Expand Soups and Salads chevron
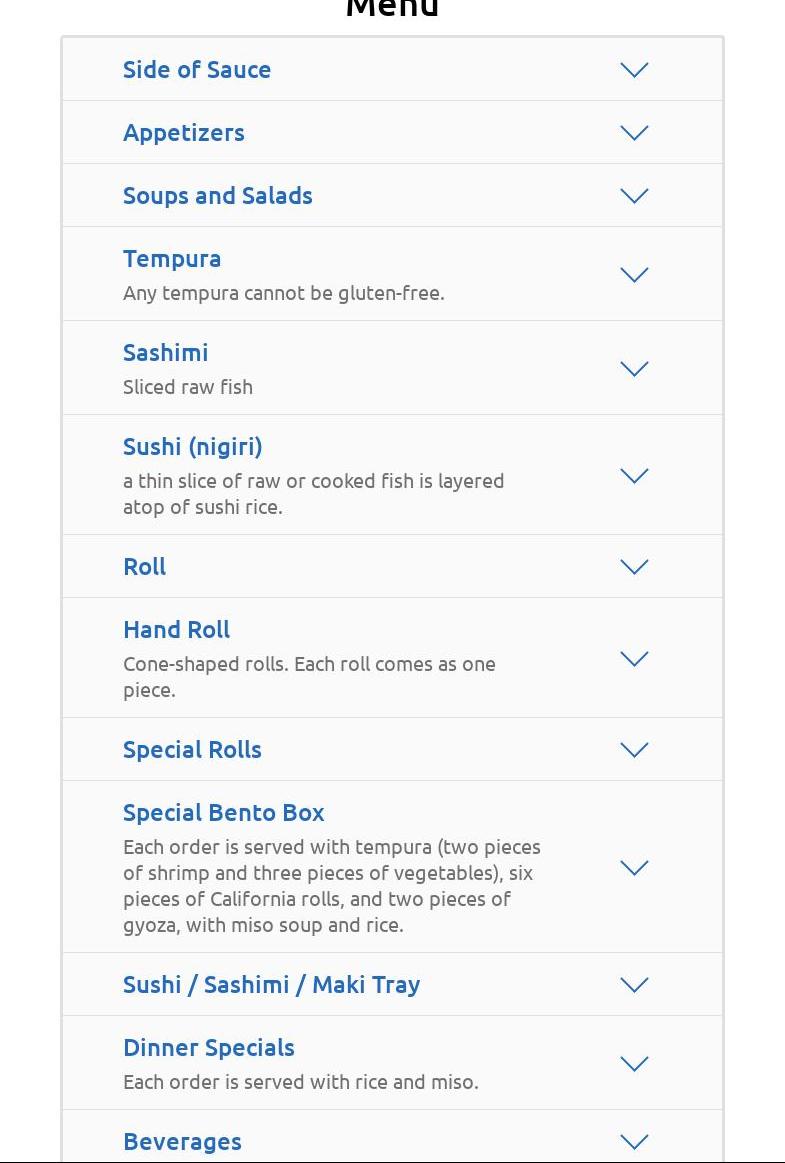The width and height of the screenshot is (785, 1163). pyautogui.click(x=634, y=196)
